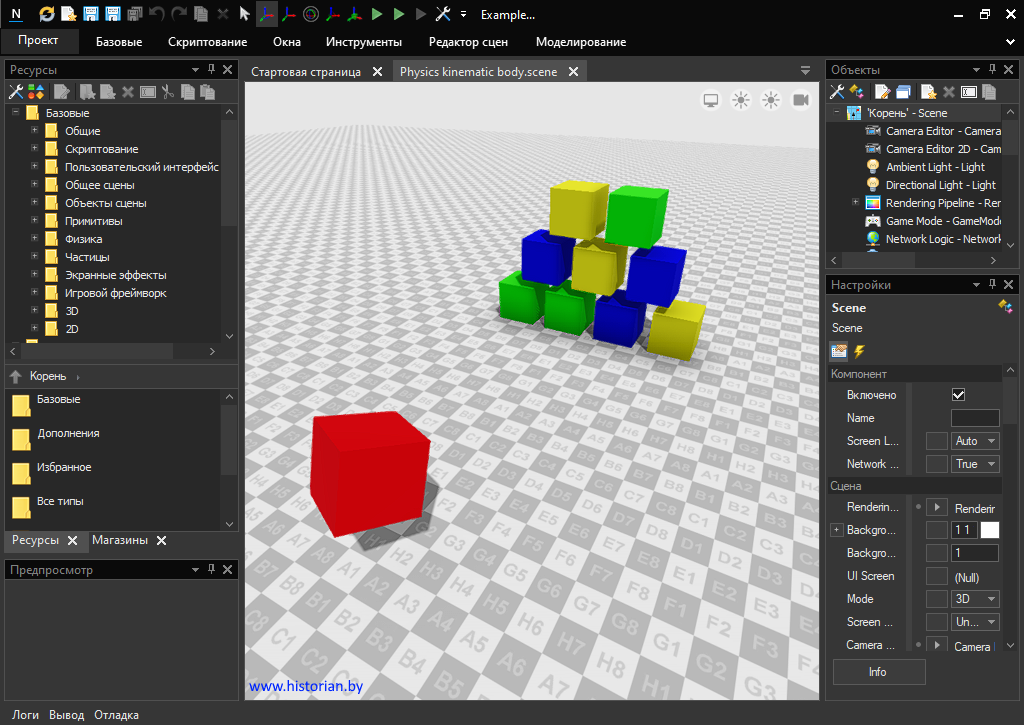The height and width of the screenshot is (725, 1024).
Task: Activate the rotate object gizmo tool
Action: (311, 14)
